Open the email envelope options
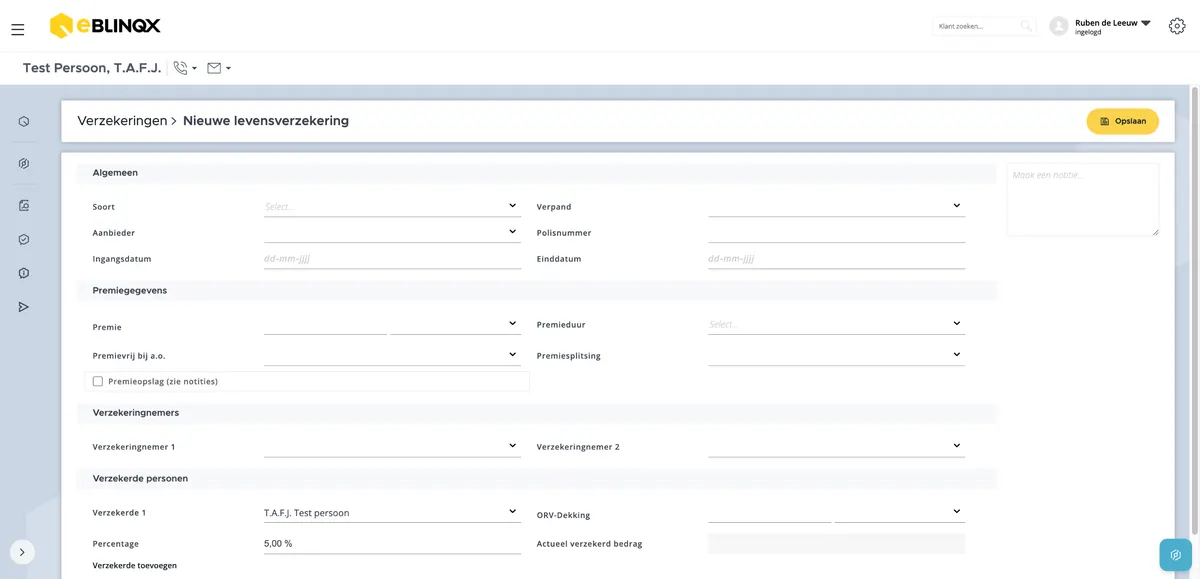This screenshot has height=579, width=1200. coord(219,68)
